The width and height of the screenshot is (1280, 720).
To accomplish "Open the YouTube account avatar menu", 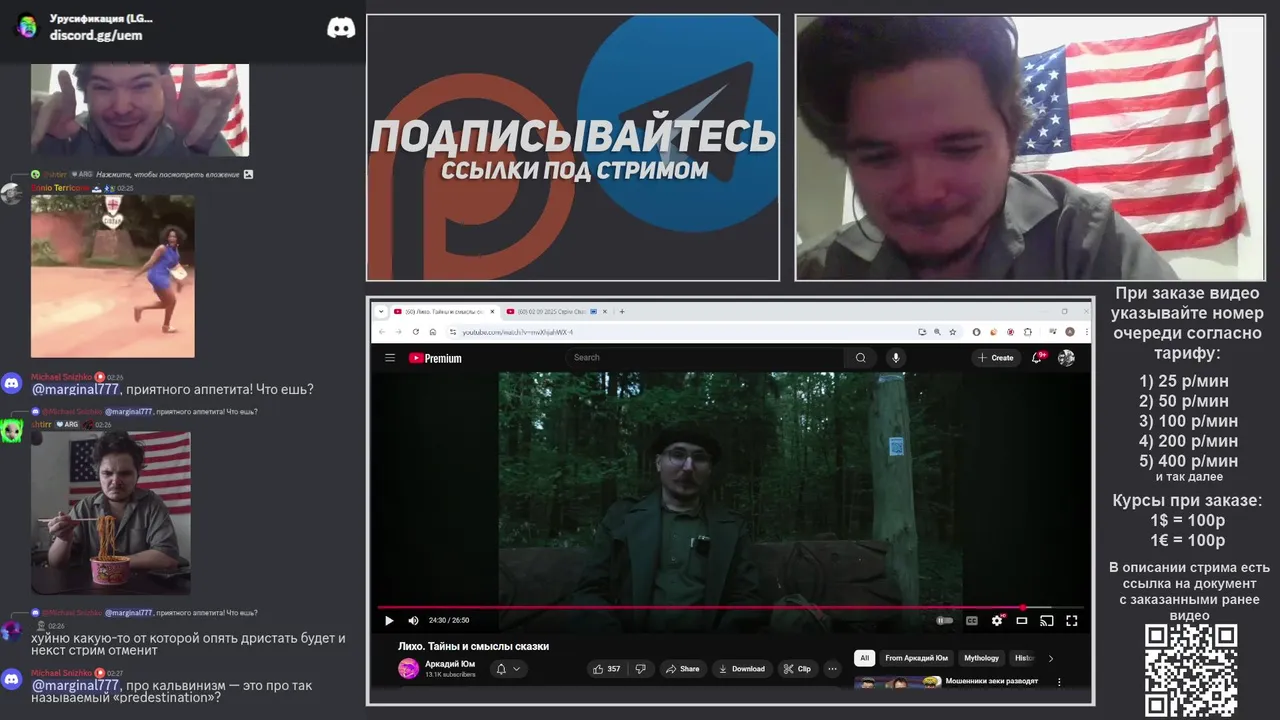I will pyautogui.click(x=1066, y=358).
